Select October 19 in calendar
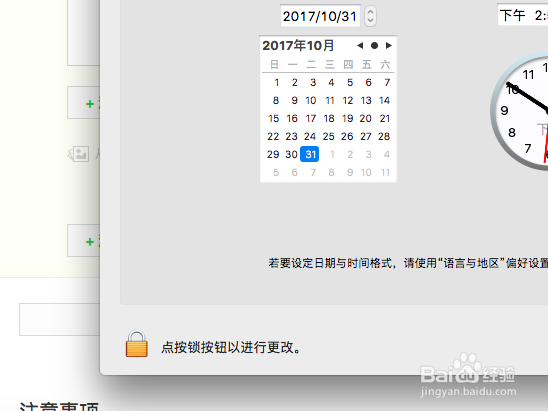548x411 pixels. pyautogui.click(x=348, y=118)
